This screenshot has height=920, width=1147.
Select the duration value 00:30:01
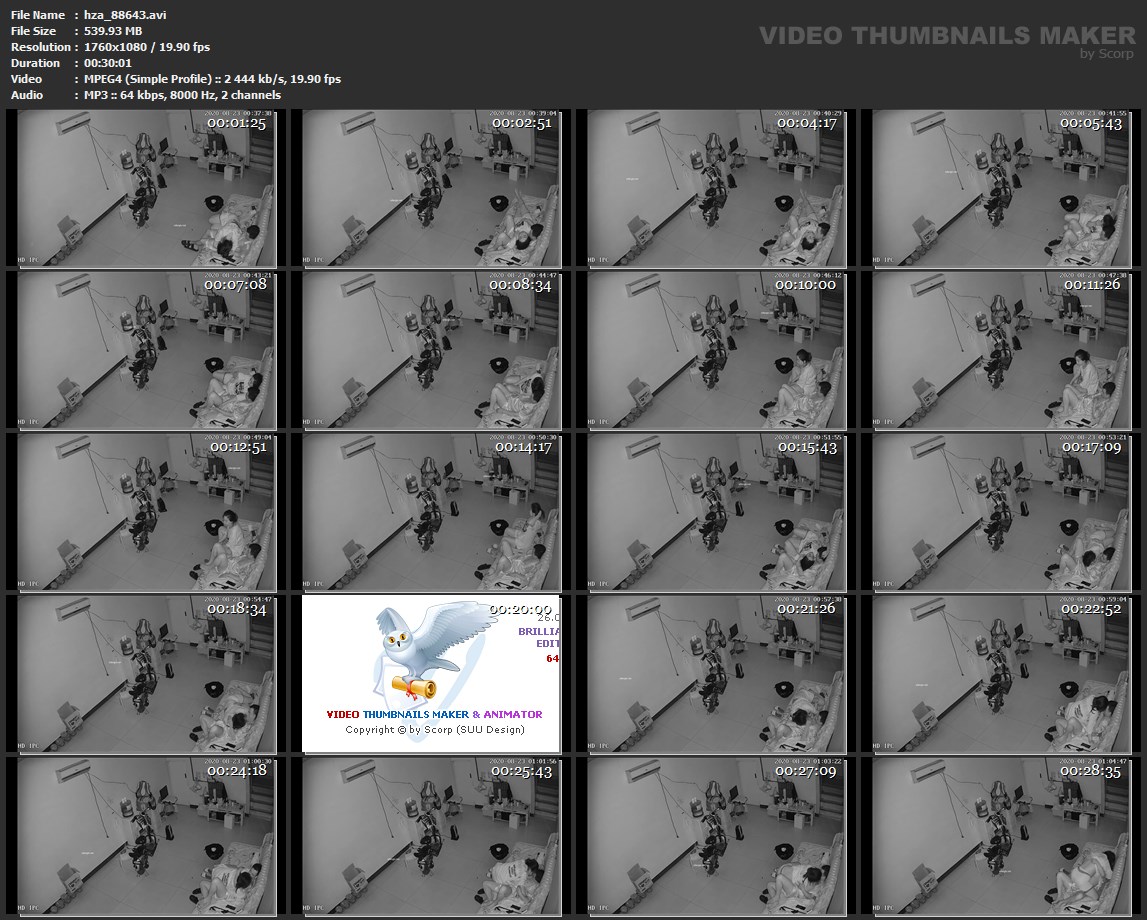(x=108, y=64)
